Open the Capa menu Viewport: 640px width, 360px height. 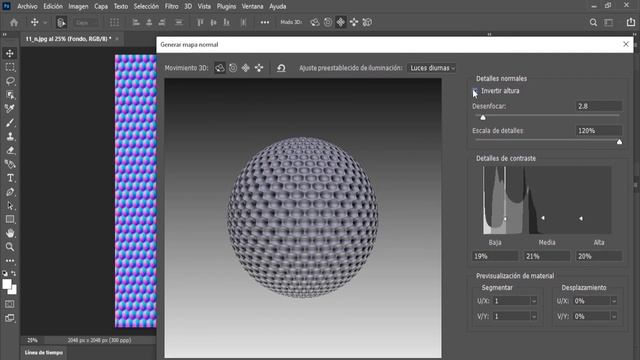pyautogui.click(x=101, y=7)
